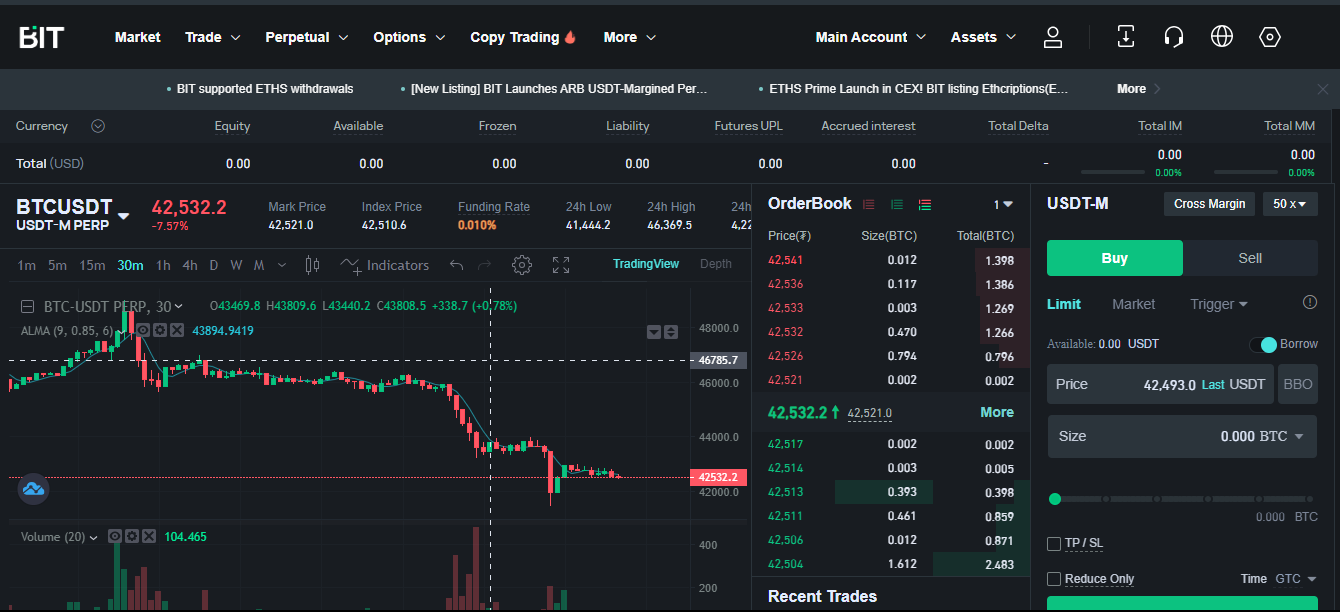1340x612 pixels.
Task: Open Copy Trading page
Action: [524, 37]
